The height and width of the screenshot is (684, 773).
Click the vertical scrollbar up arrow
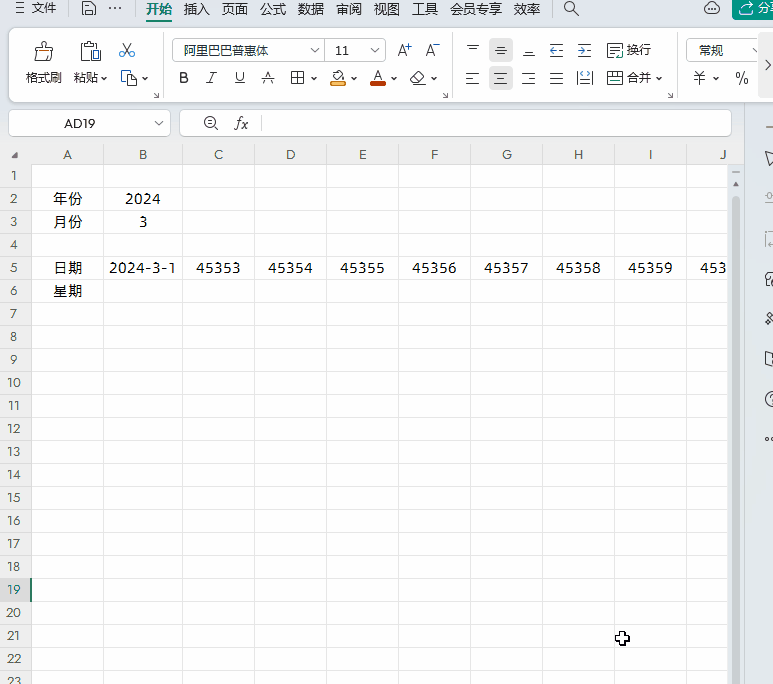click(736, 184)
